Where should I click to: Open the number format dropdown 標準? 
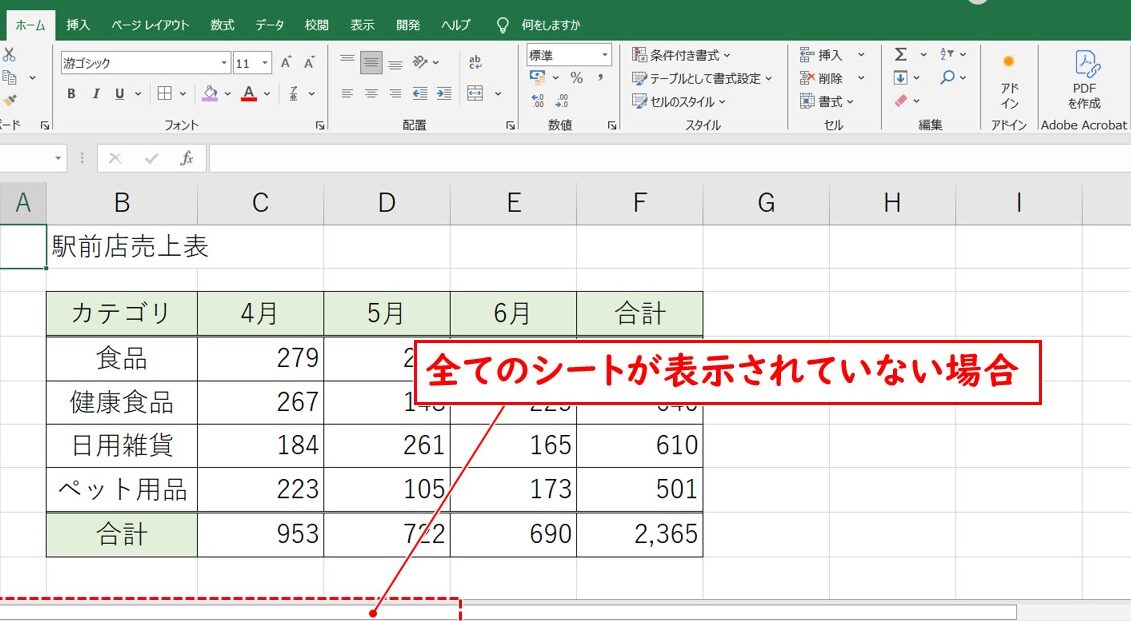tap(604, 55)
